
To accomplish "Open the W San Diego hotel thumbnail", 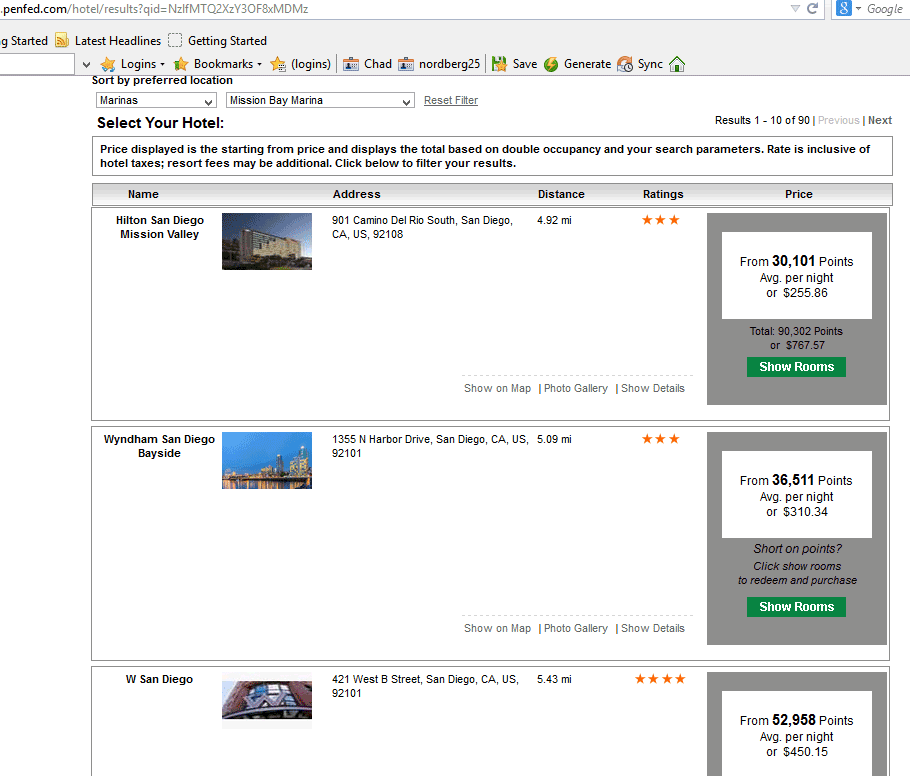I will (x=267, y=700).
